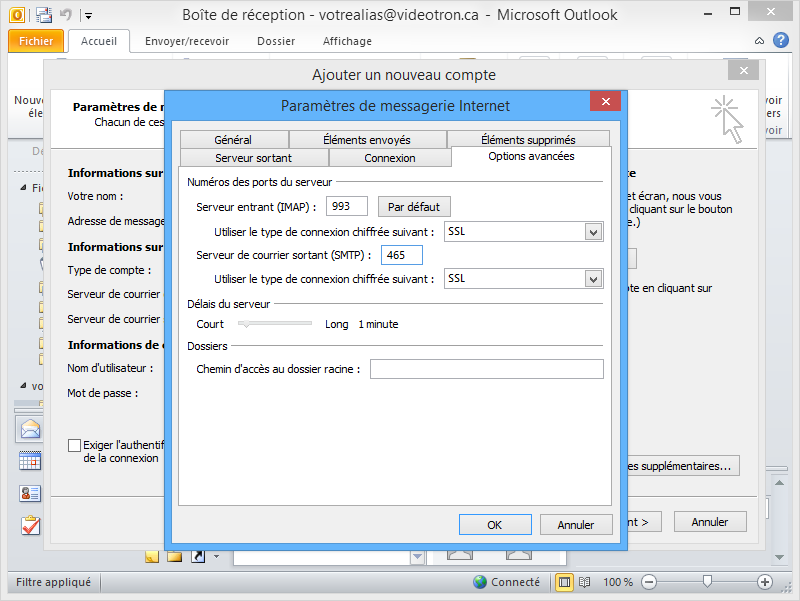800x601 pixels.
Task: Click the 'Votre nom :' label
Action: click(x=95, y=196)
